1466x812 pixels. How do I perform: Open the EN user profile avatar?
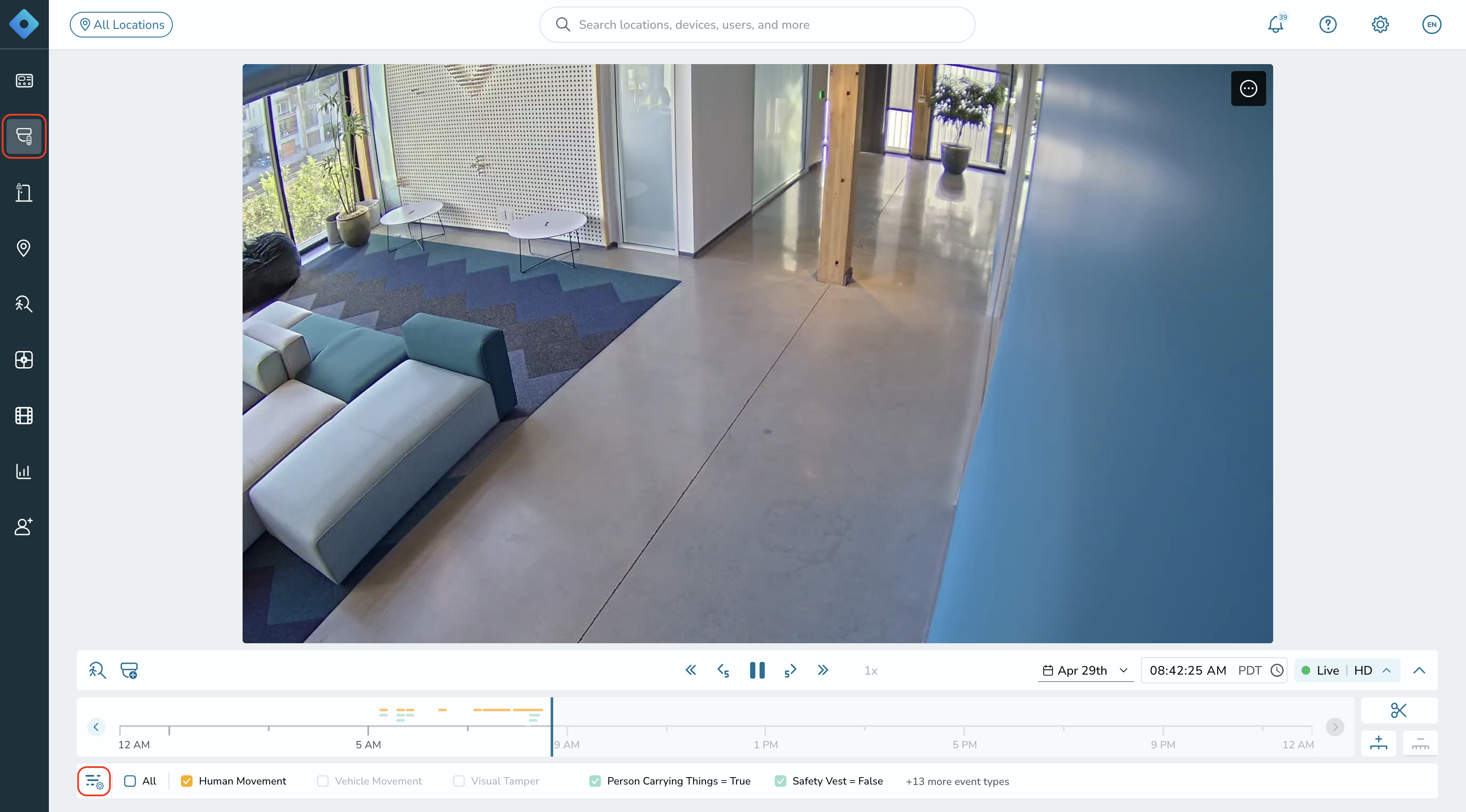(x=1432, y=24)
